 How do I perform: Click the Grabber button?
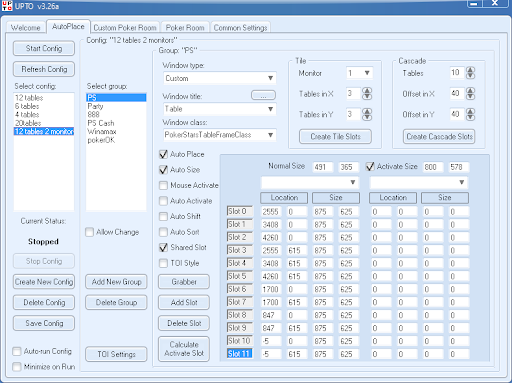click(x=184, y=282)
